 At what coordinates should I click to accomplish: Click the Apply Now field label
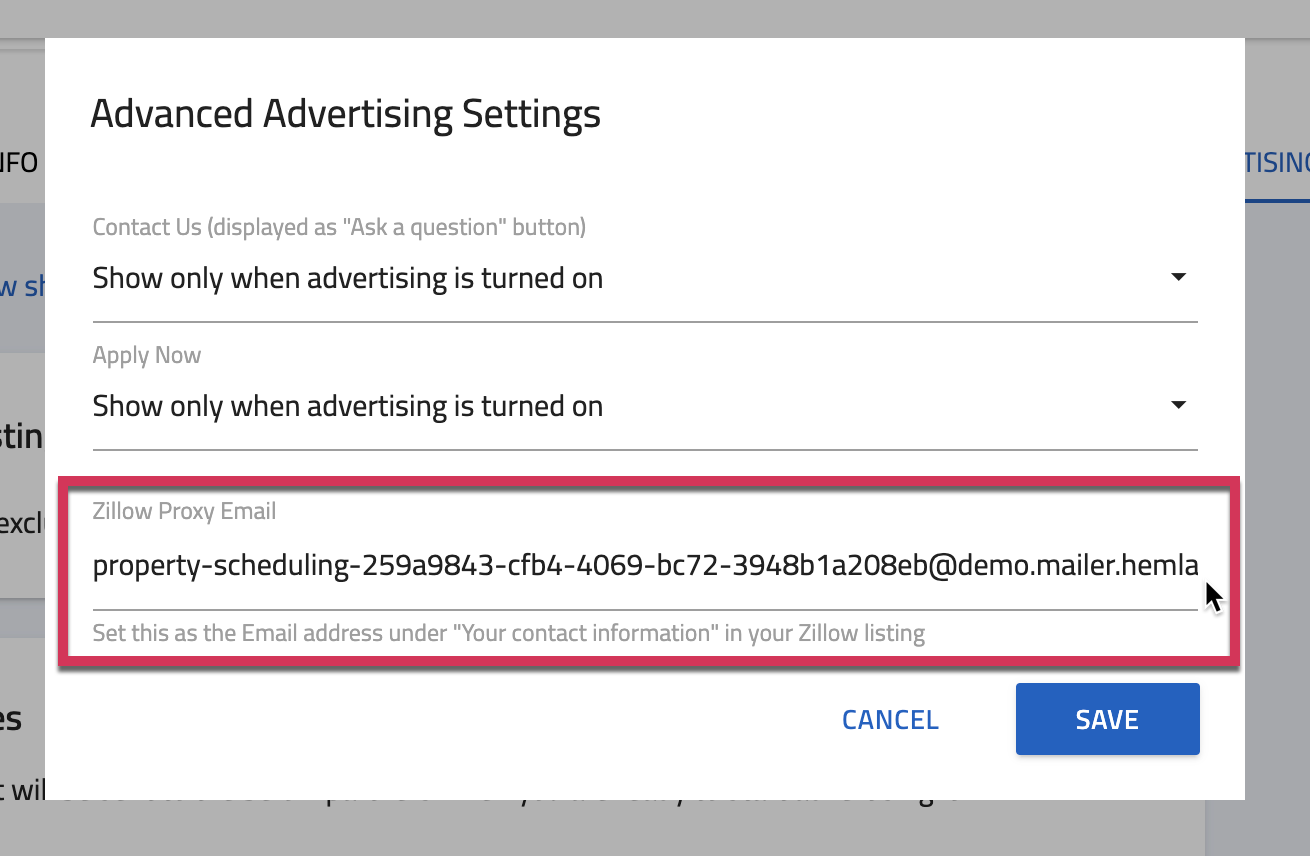(x=147, y=355)
